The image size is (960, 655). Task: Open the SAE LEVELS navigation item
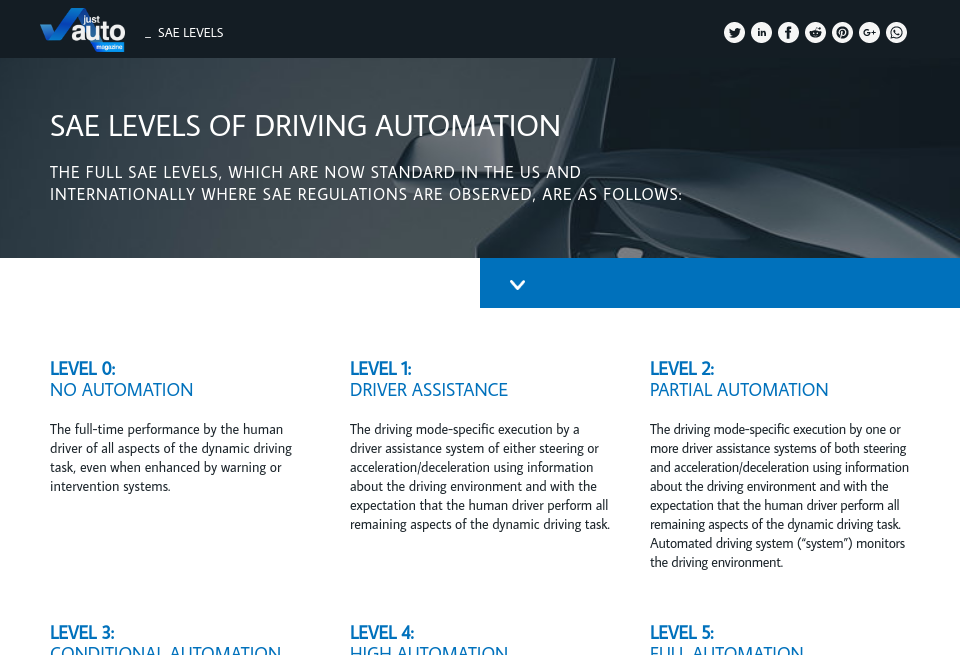[x=190, y=32]
